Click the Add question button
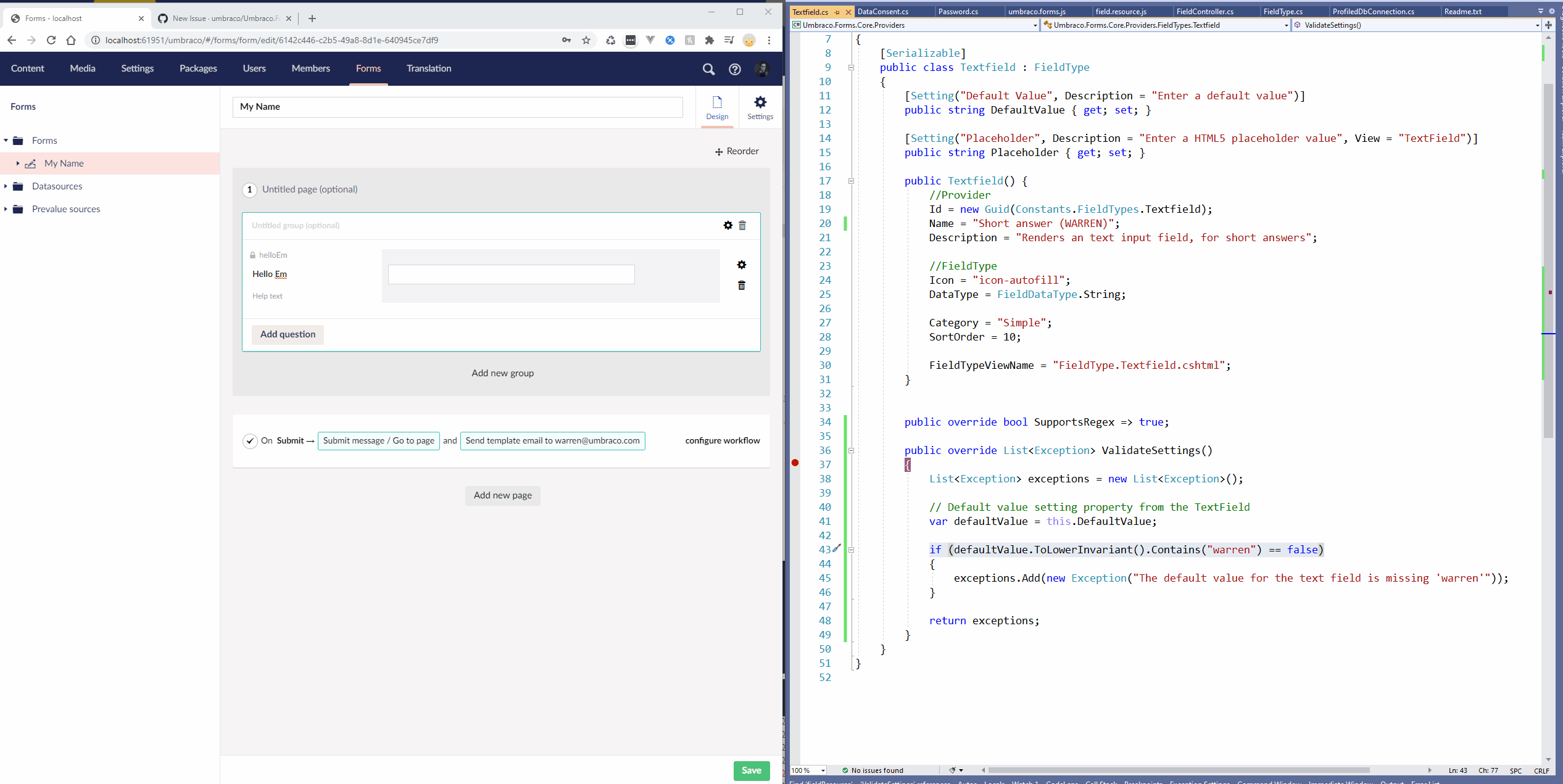1563x784 pixels. click(287, 334)
